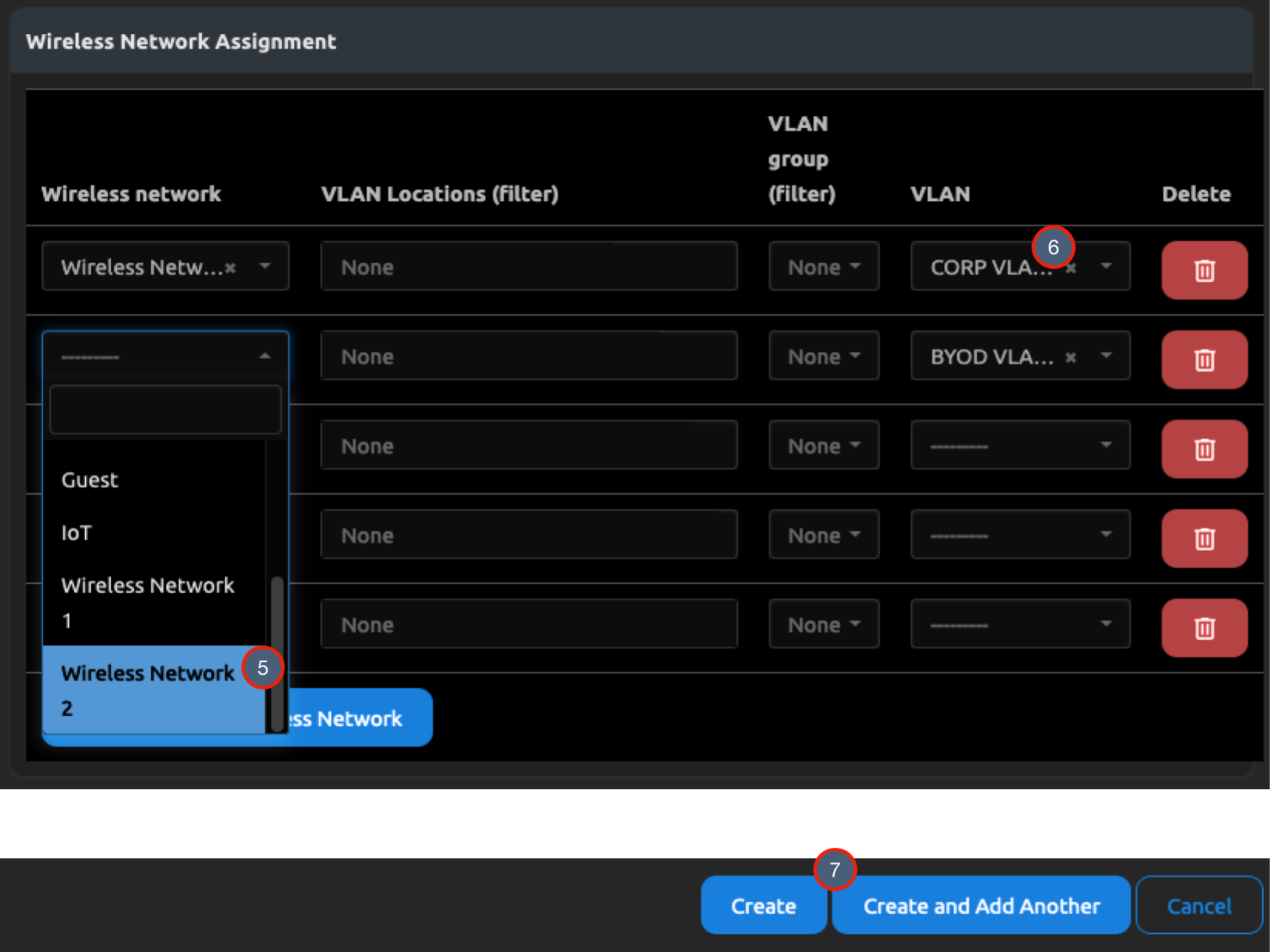Image resolution: width=1278 pixels, height=952 pixels.
Task: Open the VLAN dropdown on the third row
Action: point(1107,445)
